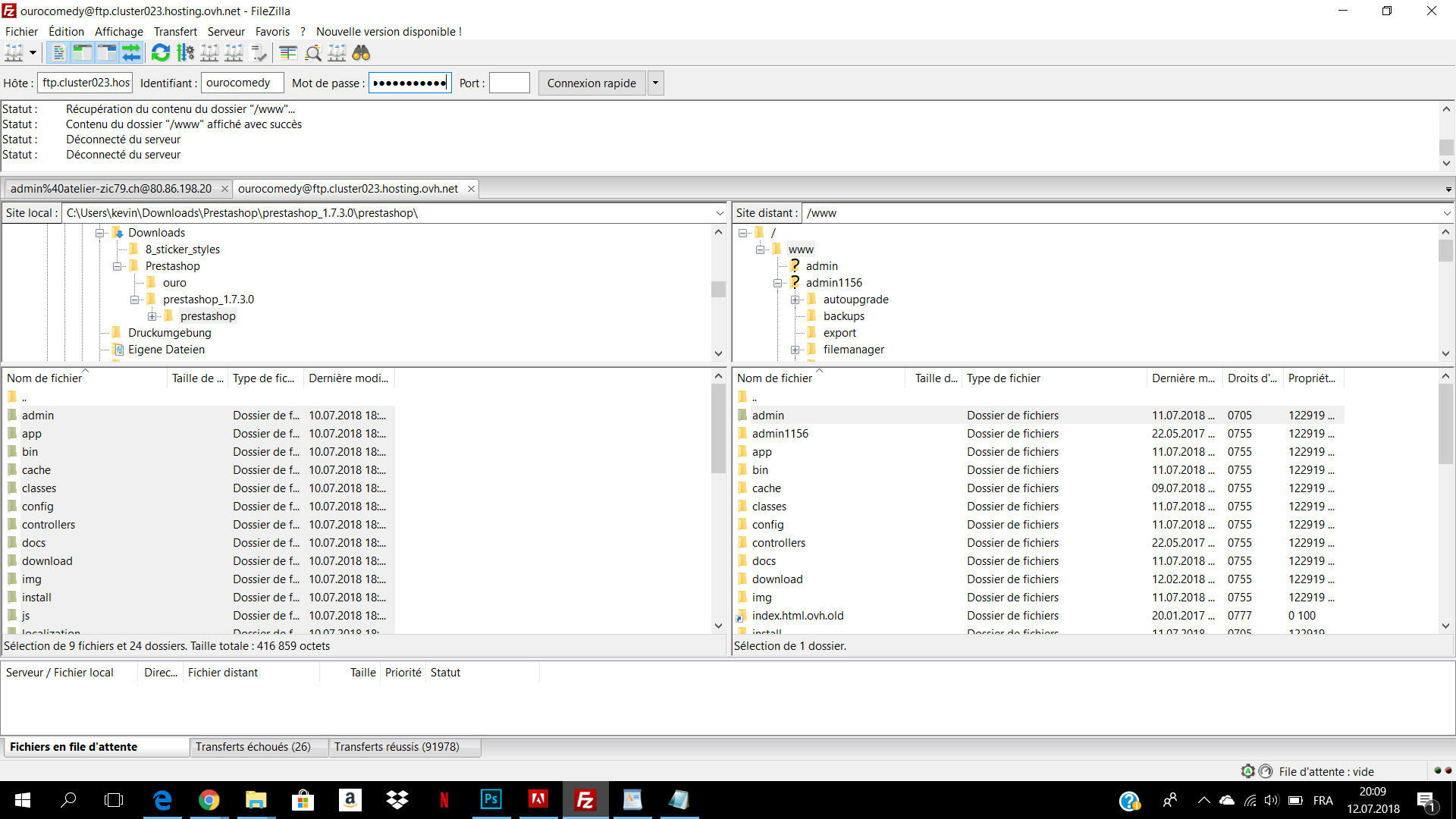Click Nouvelle version disponible link
The height and width of the screenshot is (819, 1456).
388,32
